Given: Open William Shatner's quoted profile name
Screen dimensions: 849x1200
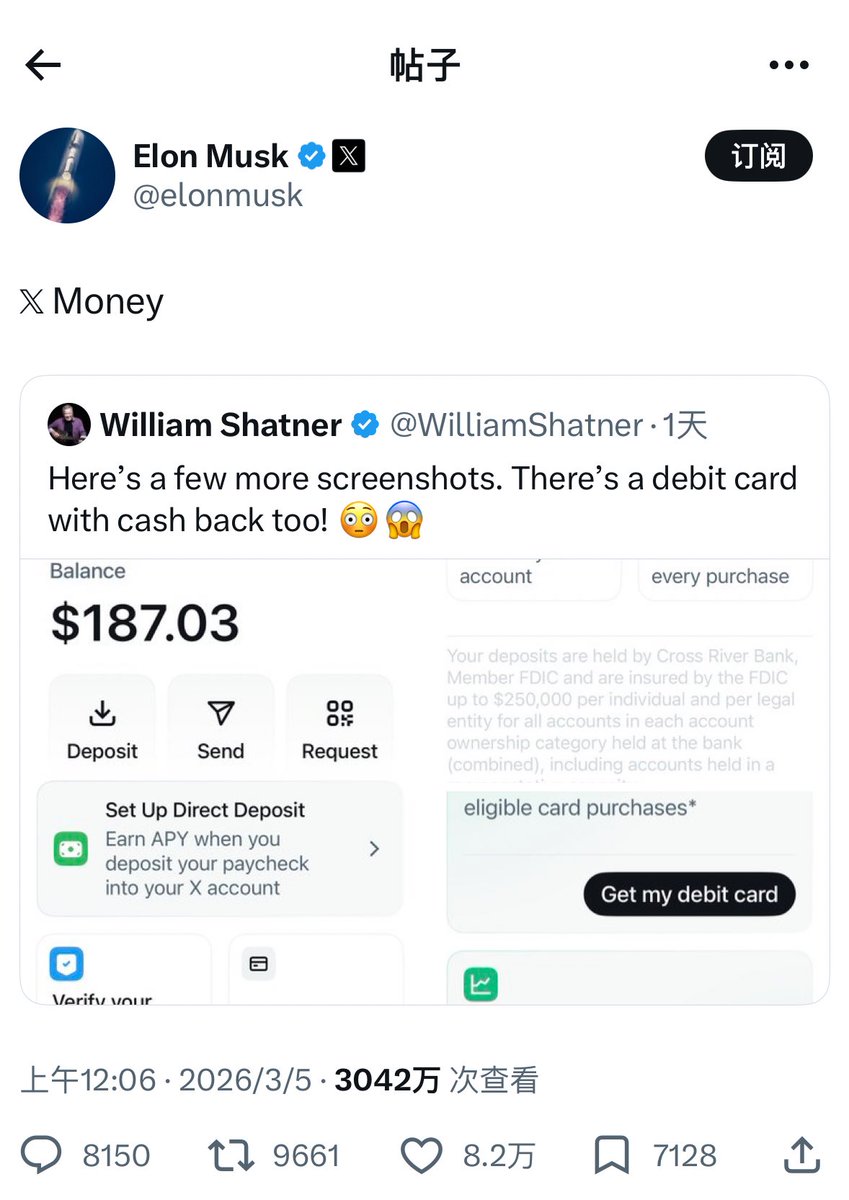Looking at the screenshot, I should pos(221,425).
